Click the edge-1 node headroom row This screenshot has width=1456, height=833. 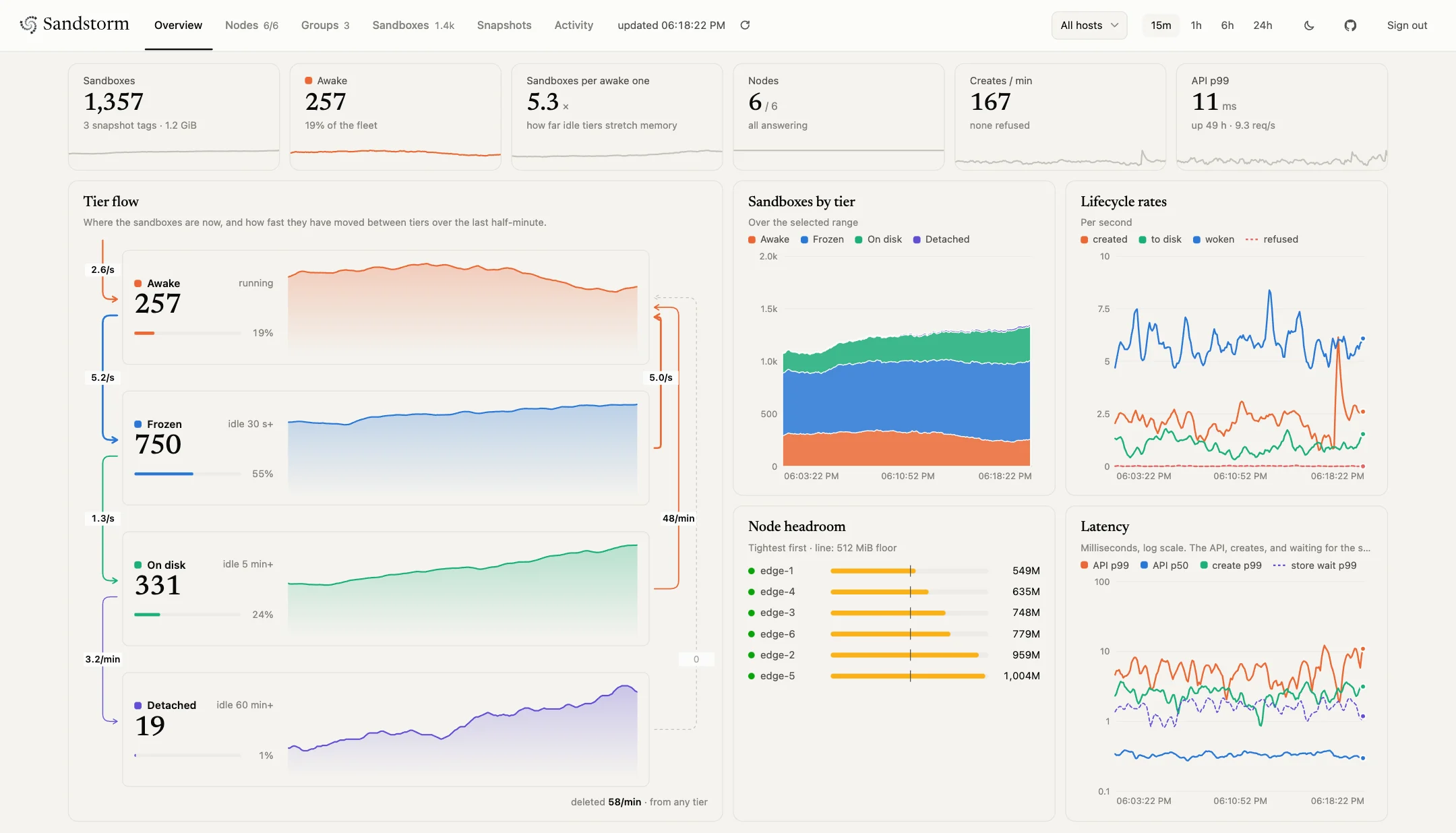click(894, 571)
